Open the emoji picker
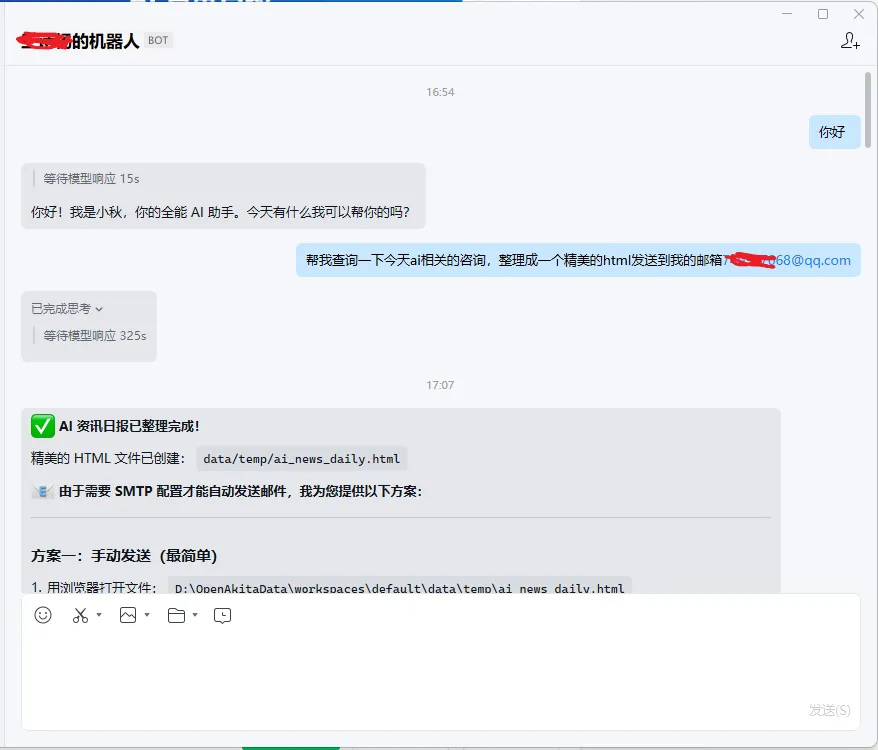The height and width of the screenshot is (750, 878). pos(43,615)
